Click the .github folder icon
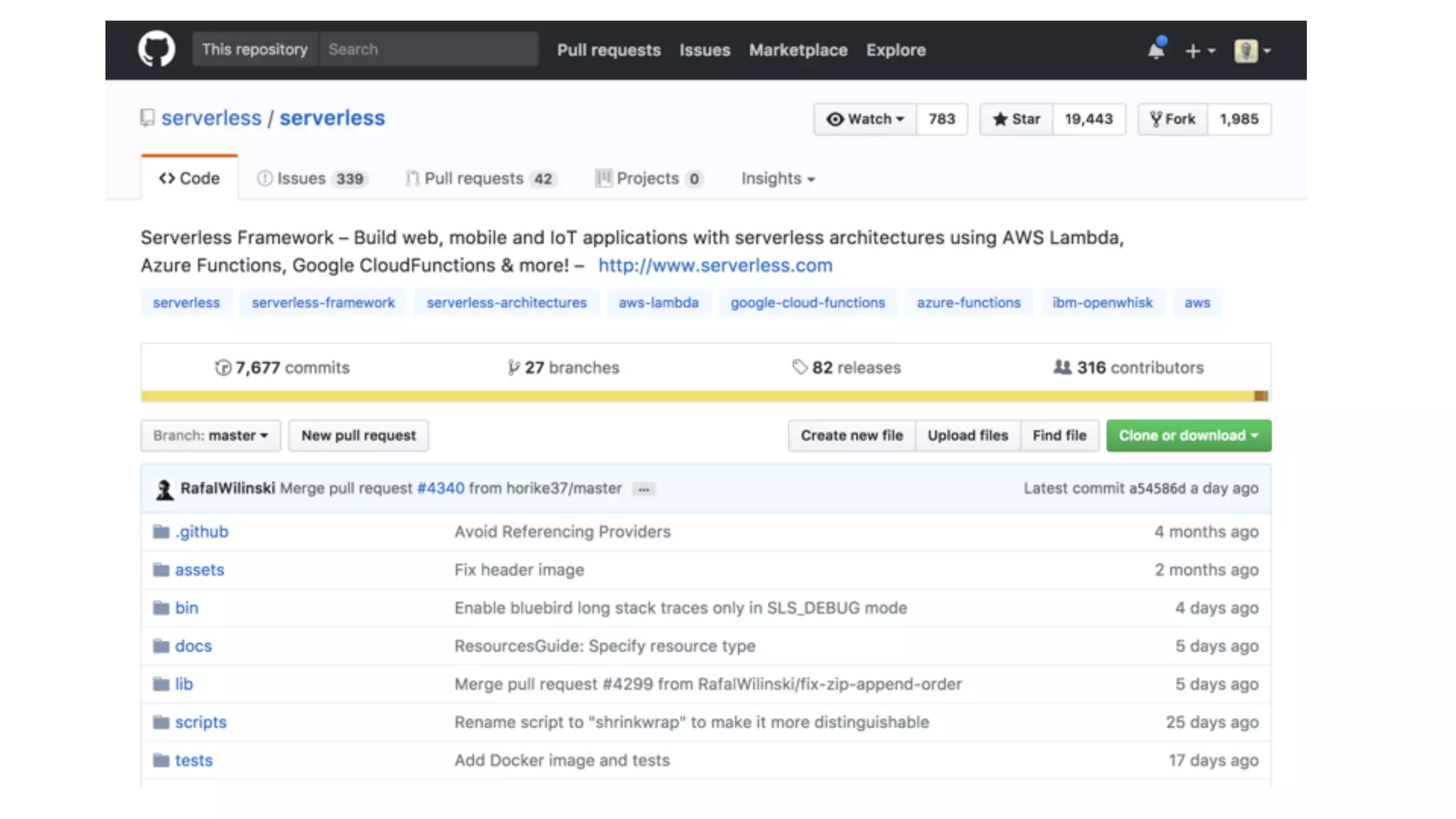1456x819 pixels. click(x=161, y=532)
